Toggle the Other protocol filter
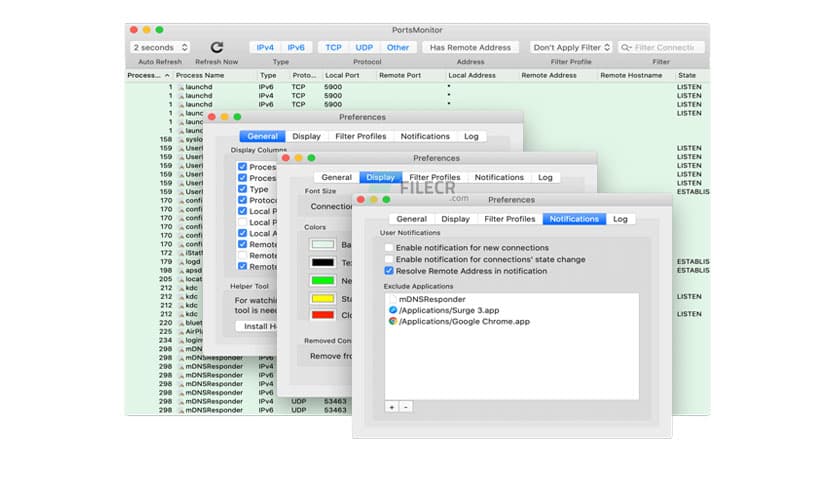This screenshot has width=836, height=484. (398, 47)
